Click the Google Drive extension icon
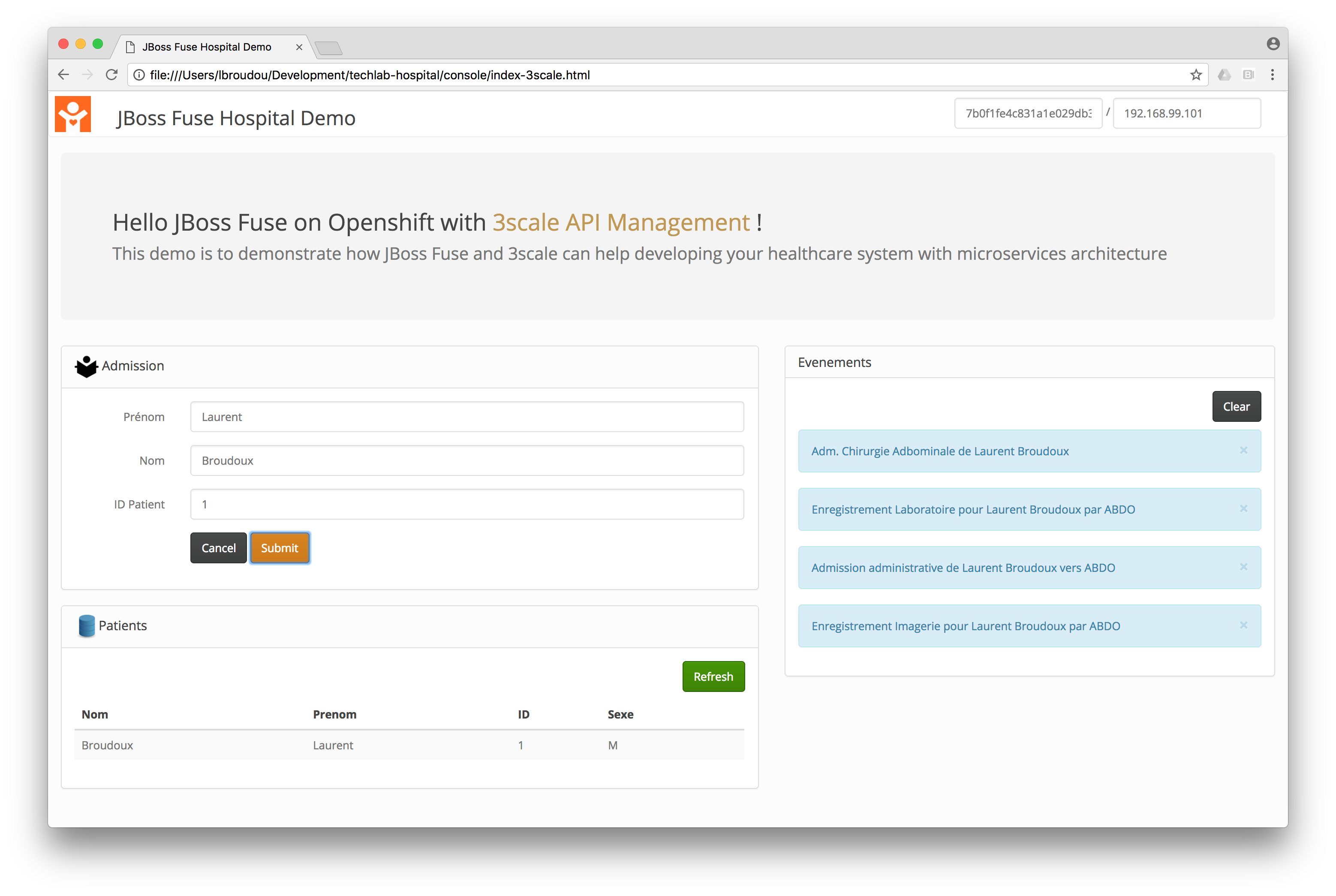 click(x=1224, y=75)
